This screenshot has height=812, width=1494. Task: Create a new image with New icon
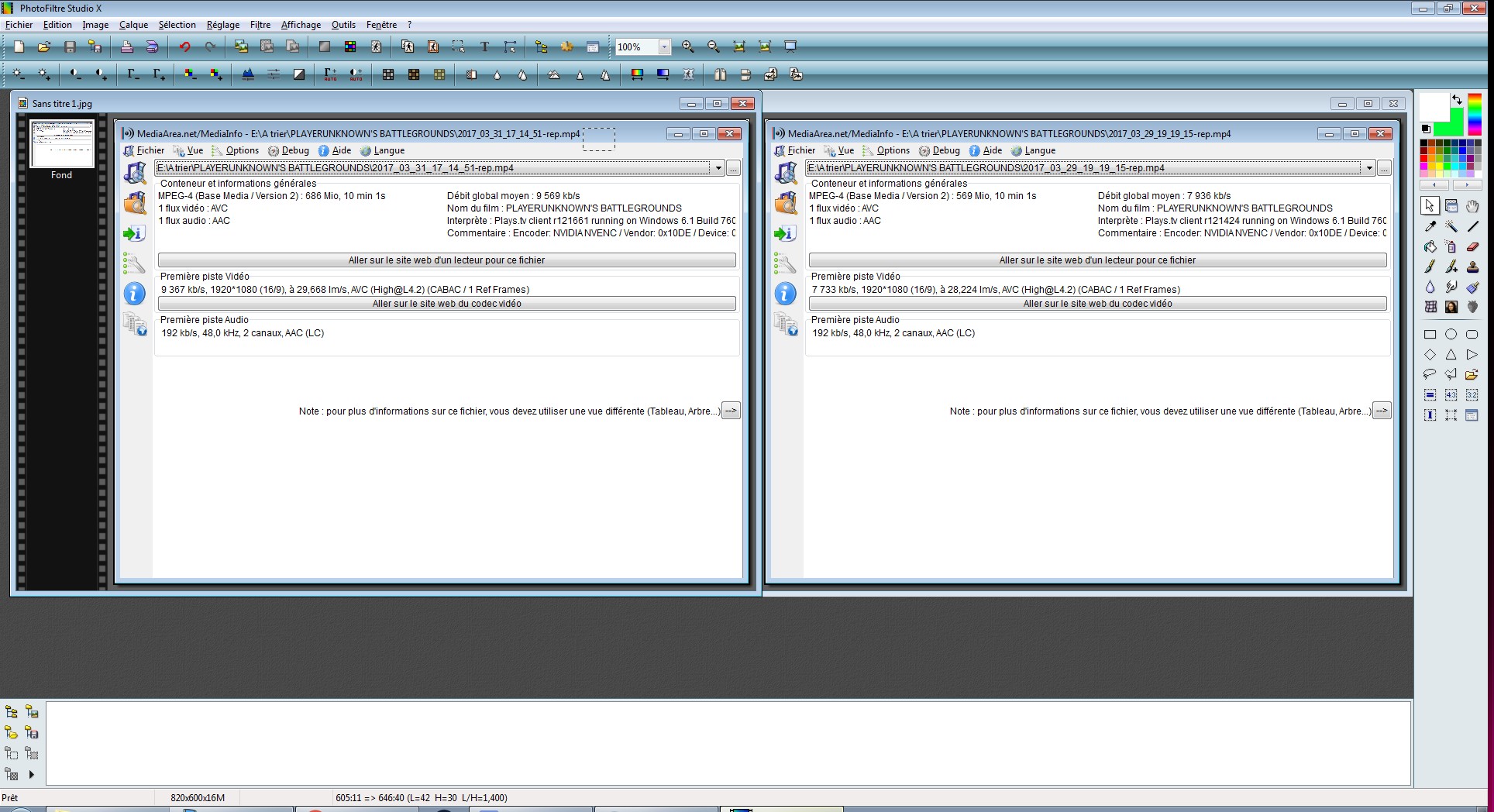pos(19,46)
